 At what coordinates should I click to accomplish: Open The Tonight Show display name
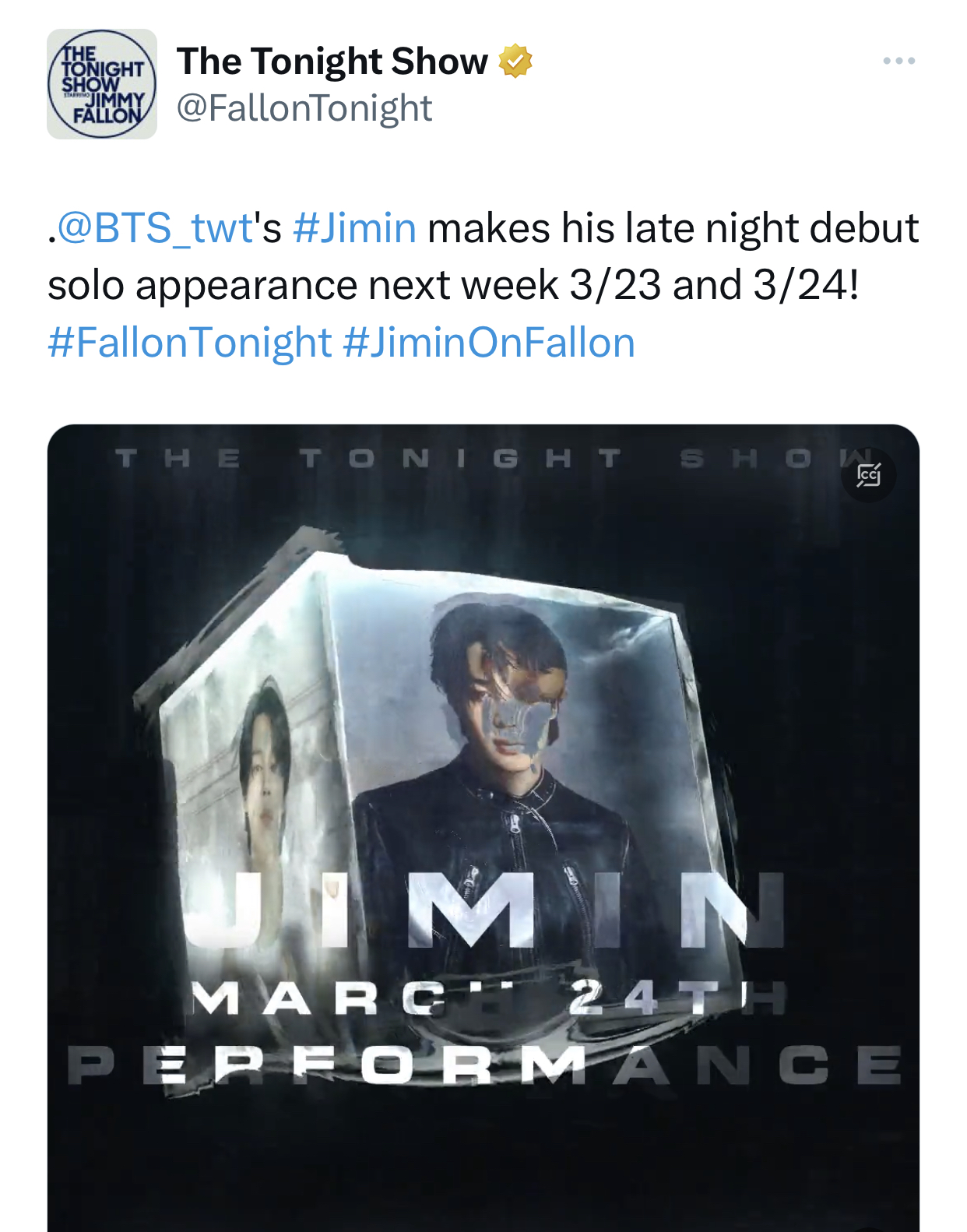pyautogui.click(x=332, y=61)
